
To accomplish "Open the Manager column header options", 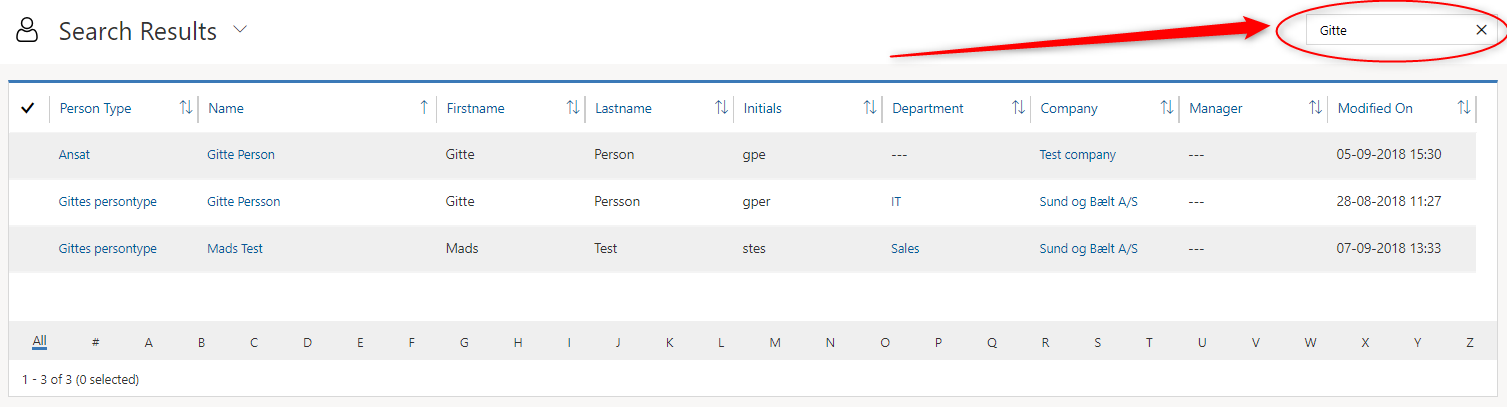I will click(1215, 108).
